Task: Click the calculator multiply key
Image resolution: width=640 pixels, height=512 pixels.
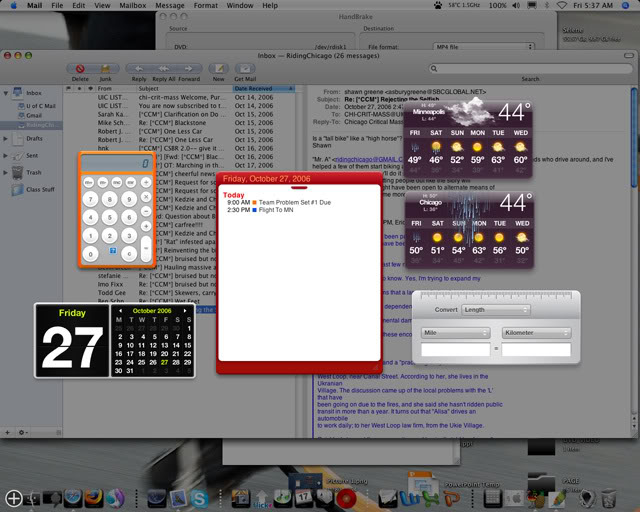Action: (146, 197)
